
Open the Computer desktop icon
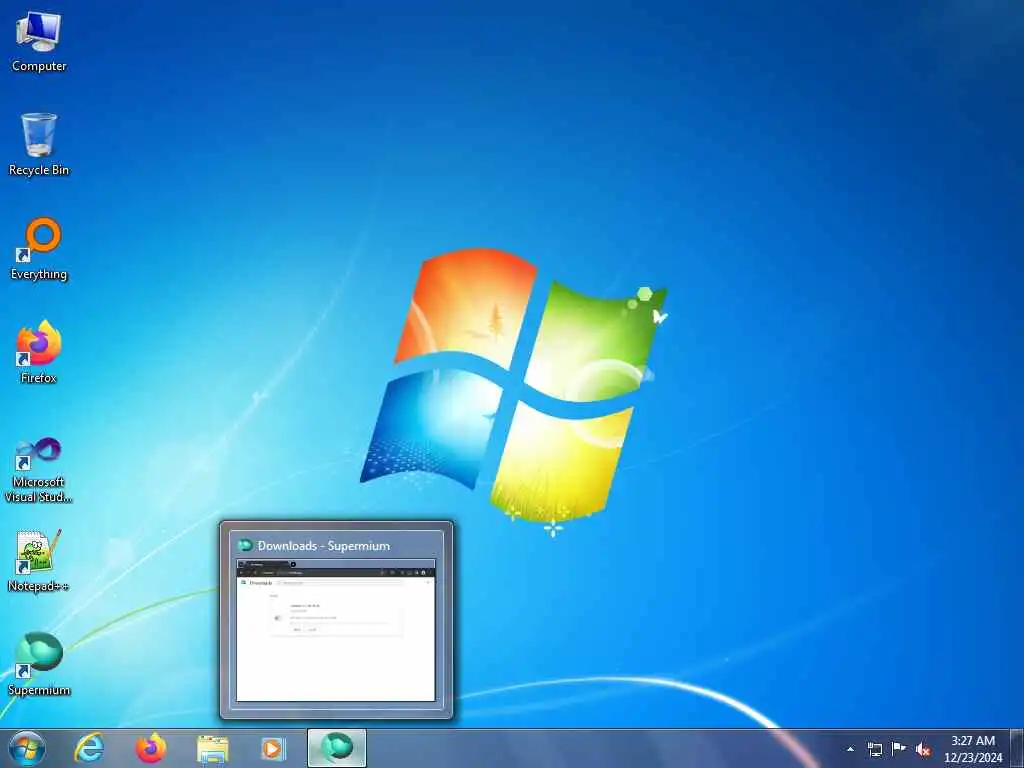point(39,42)
